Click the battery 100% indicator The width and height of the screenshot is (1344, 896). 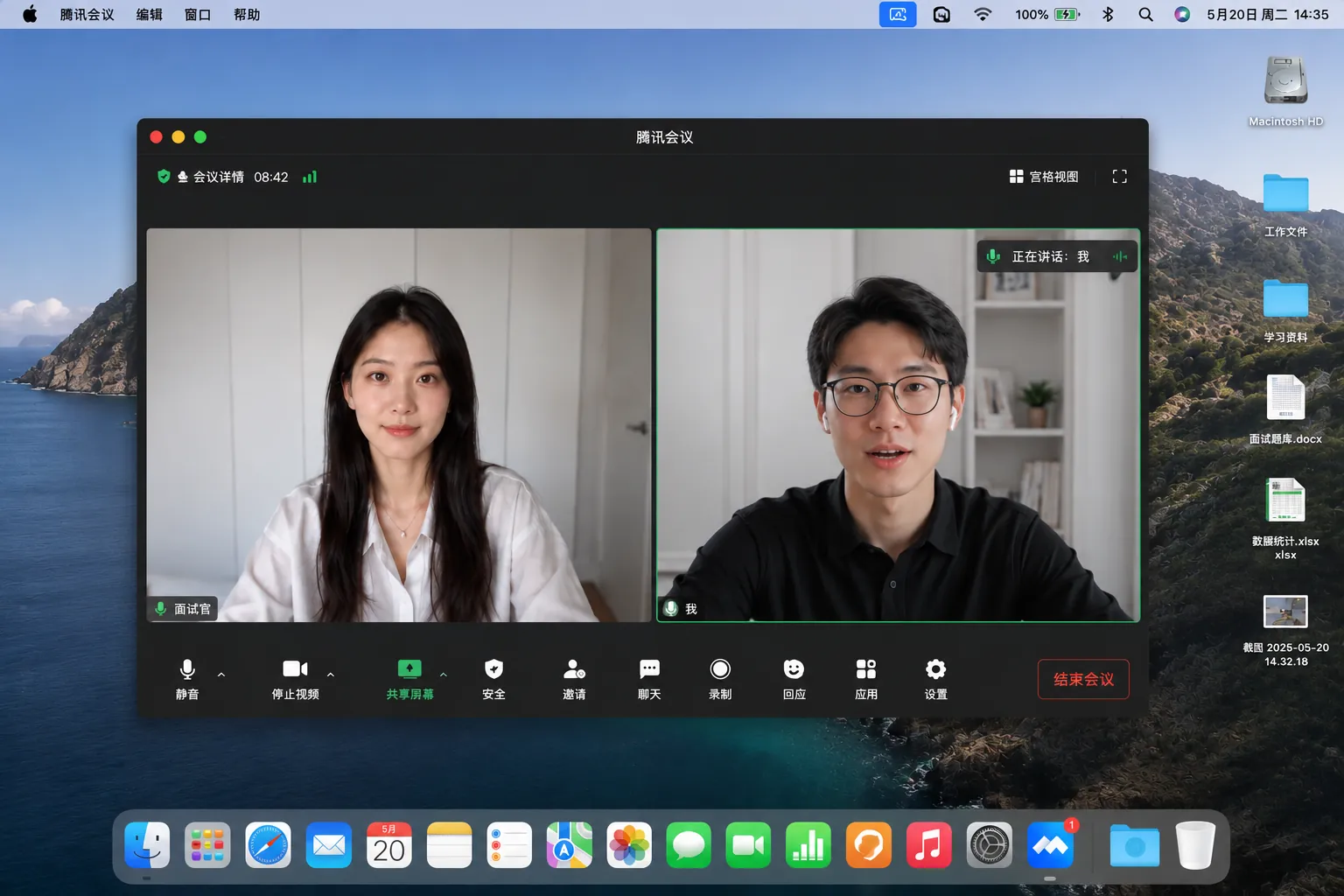tap(1047, 14)
